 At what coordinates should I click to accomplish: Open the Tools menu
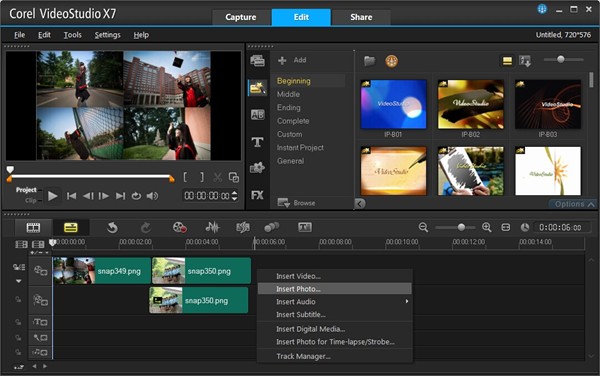point(72,35)
